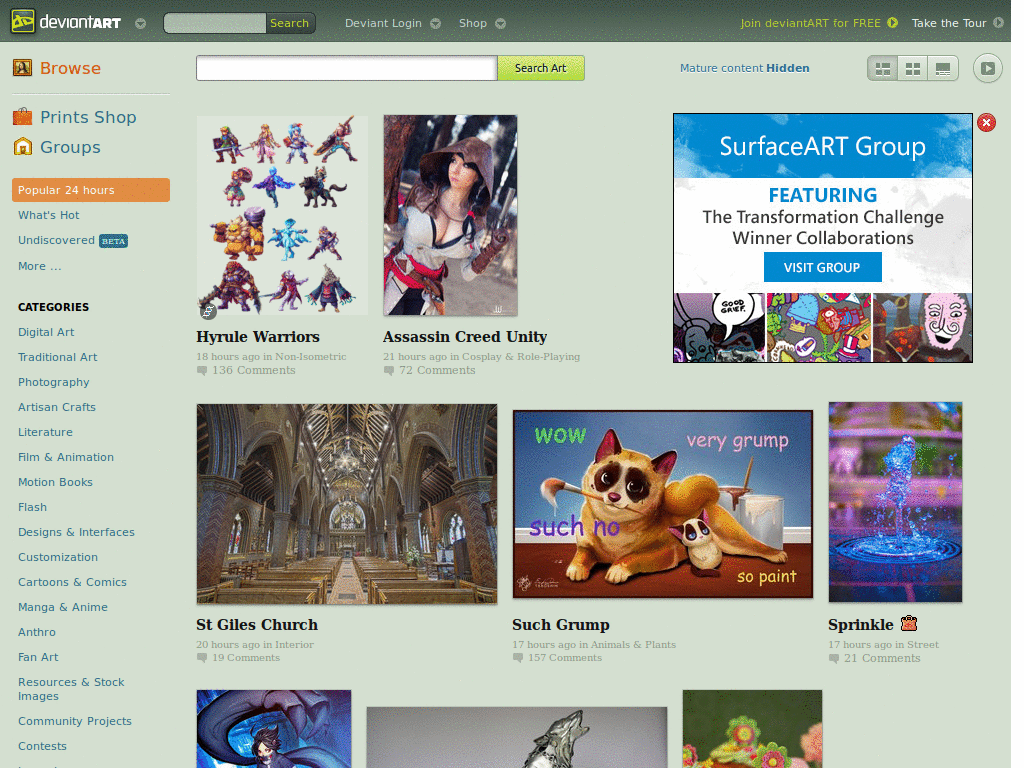Open the Browse heading link

point(71,68)
